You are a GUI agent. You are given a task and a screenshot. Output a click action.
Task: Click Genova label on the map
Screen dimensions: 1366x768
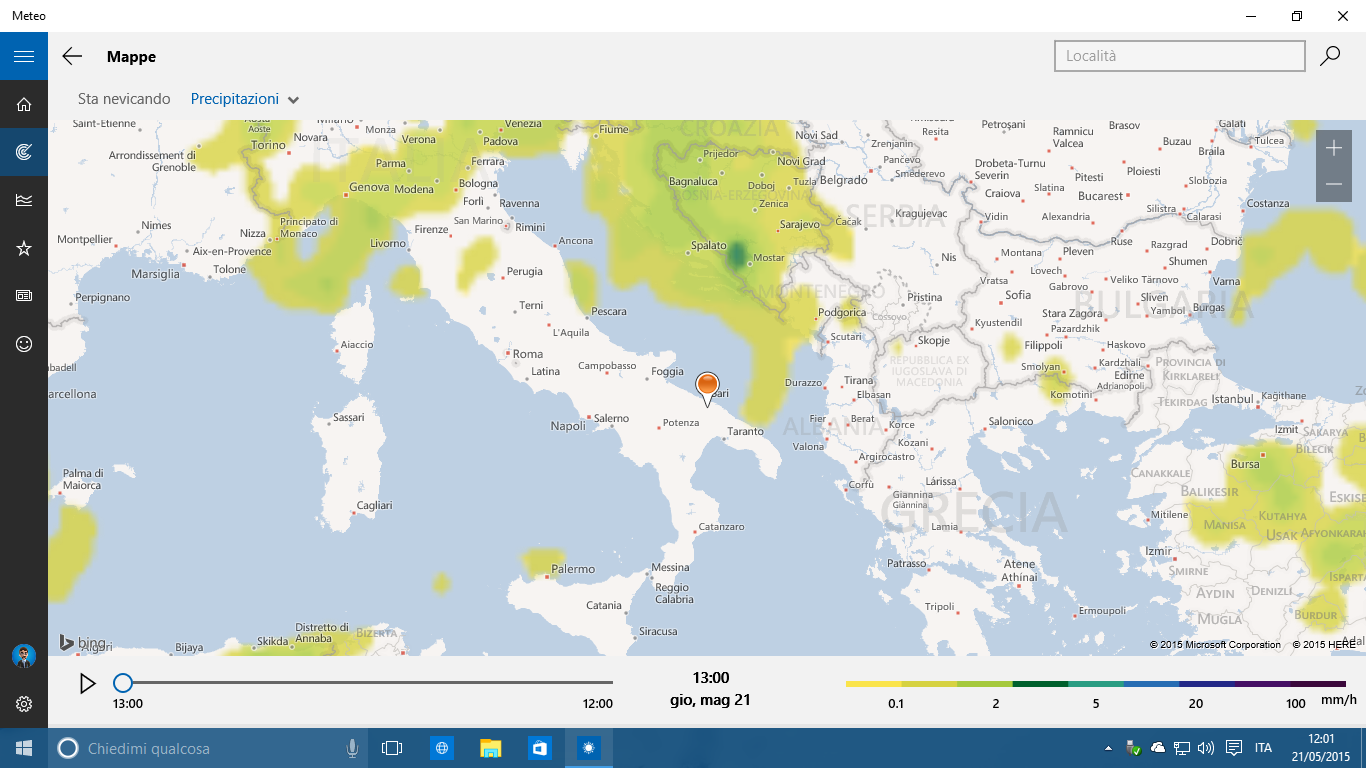coord(369,187)
